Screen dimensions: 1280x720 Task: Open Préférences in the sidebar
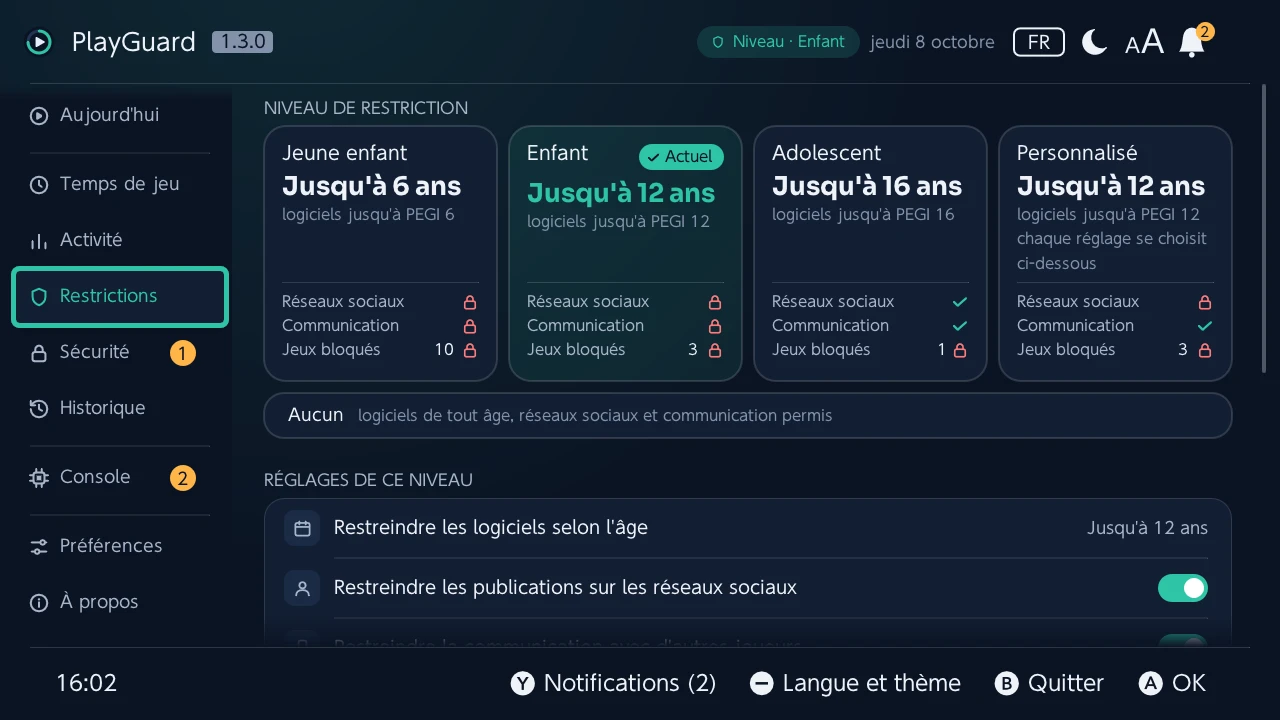120,546
